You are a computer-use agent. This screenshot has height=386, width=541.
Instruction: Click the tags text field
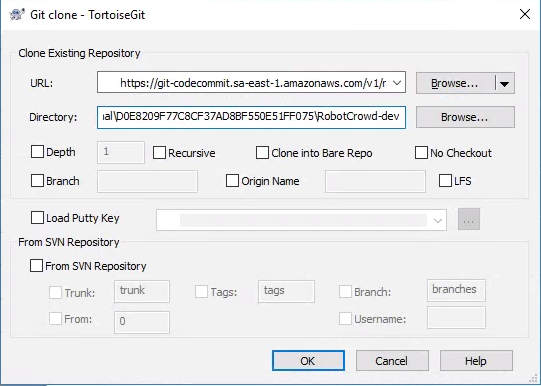coord(286,291)
